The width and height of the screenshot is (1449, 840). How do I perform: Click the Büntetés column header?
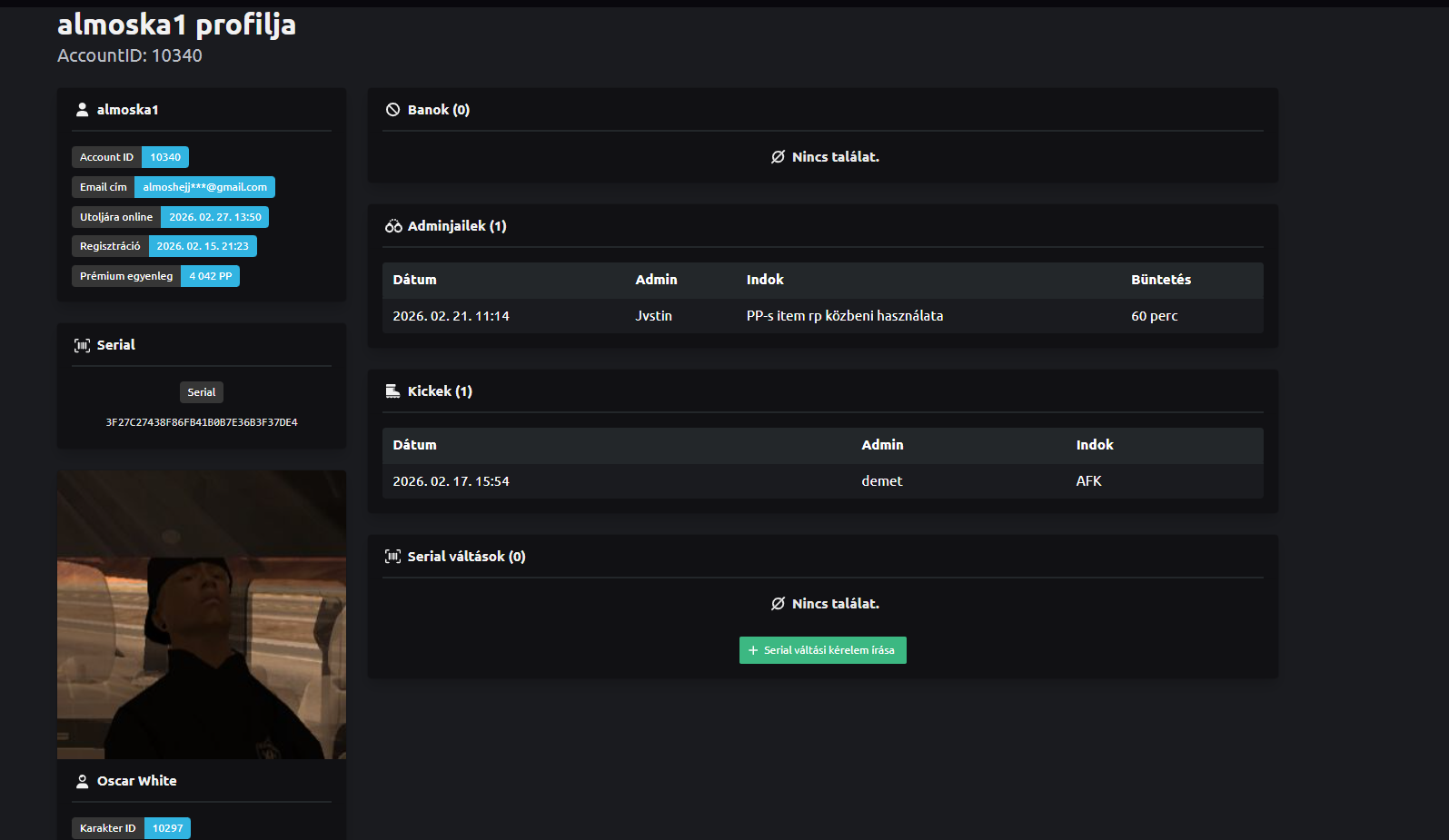pos(1160,280)
